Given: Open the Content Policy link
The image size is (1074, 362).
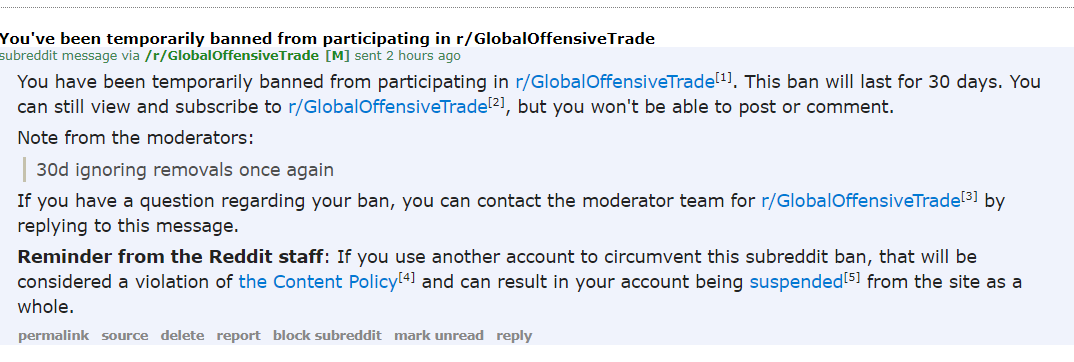Looking at the screenshot, I should 318,281.
